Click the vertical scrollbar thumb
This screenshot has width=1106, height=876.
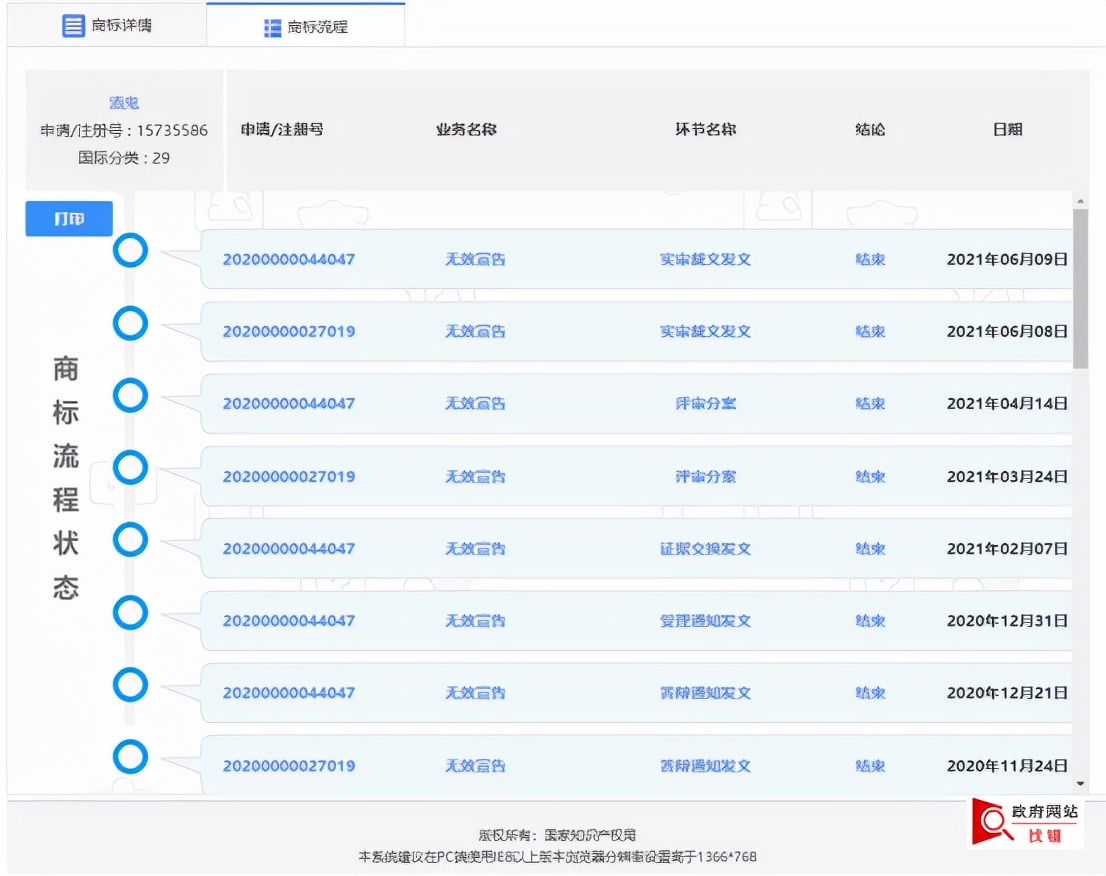pyautogui.click(x=1080, y=288)
